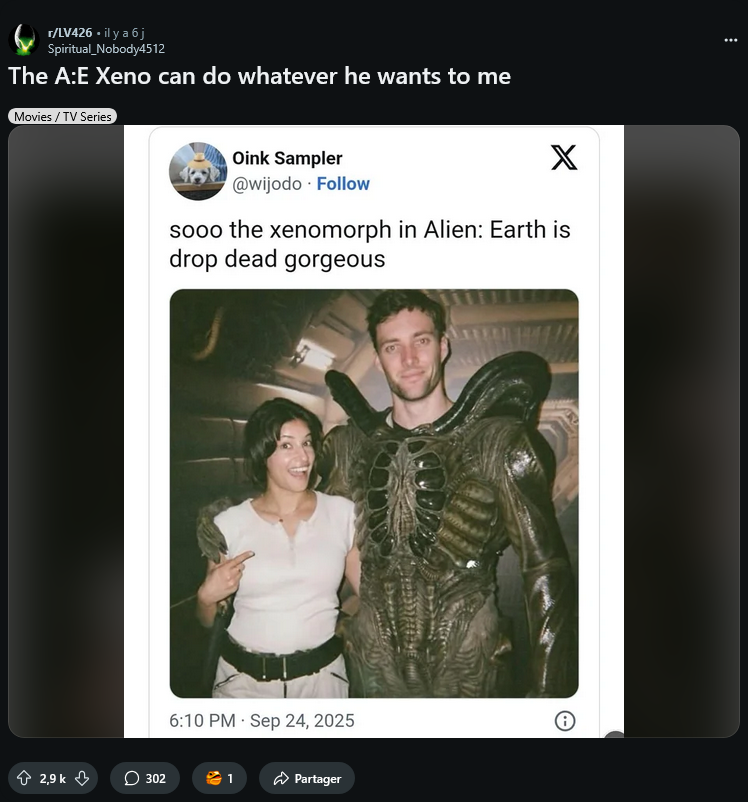
Task: Click the post title about the A:E Xeno
Action: coord(260,76)
